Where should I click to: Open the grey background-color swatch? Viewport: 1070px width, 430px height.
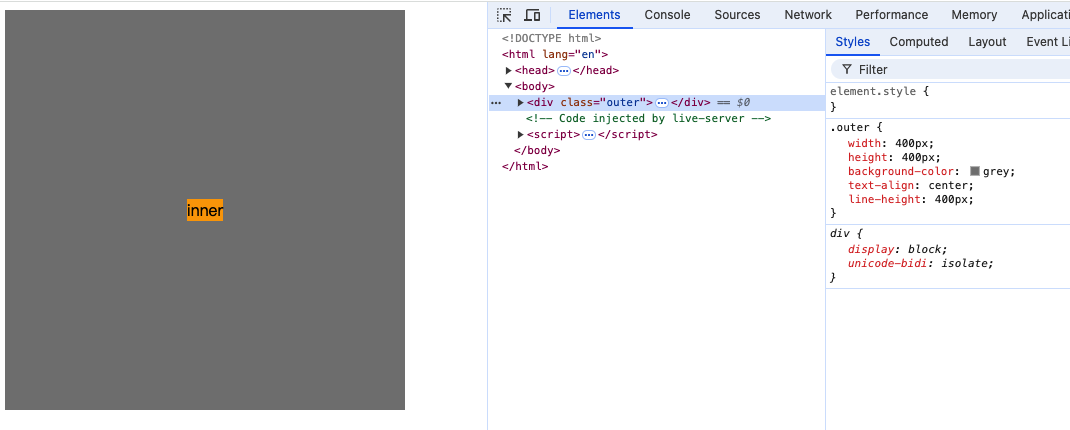tap(975, 171)
